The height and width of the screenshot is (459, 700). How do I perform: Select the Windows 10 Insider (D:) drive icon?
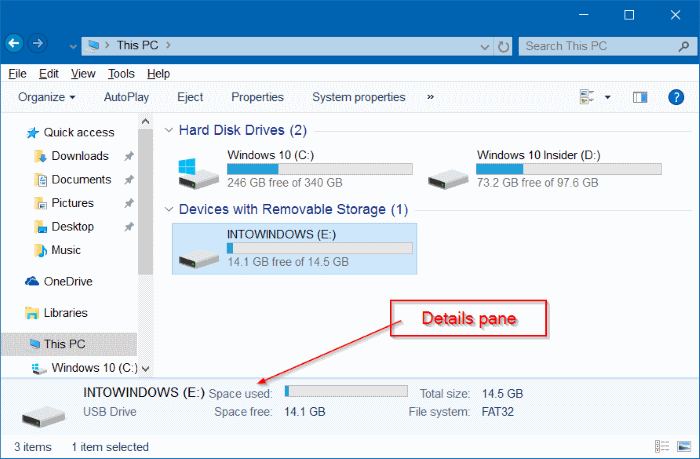448,179
